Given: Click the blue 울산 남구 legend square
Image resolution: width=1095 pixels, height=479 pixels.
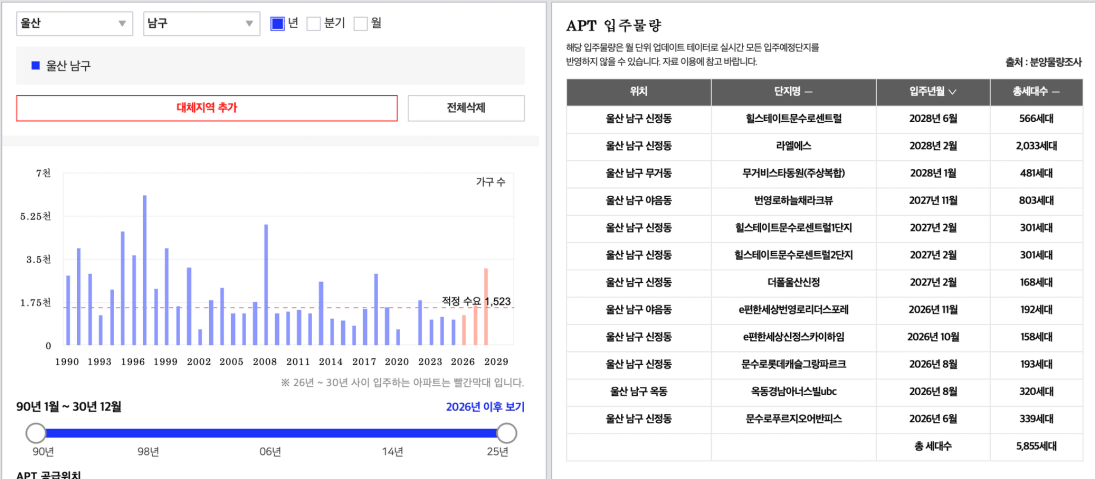Looking at the screenshot, I should tap(36, 66).
